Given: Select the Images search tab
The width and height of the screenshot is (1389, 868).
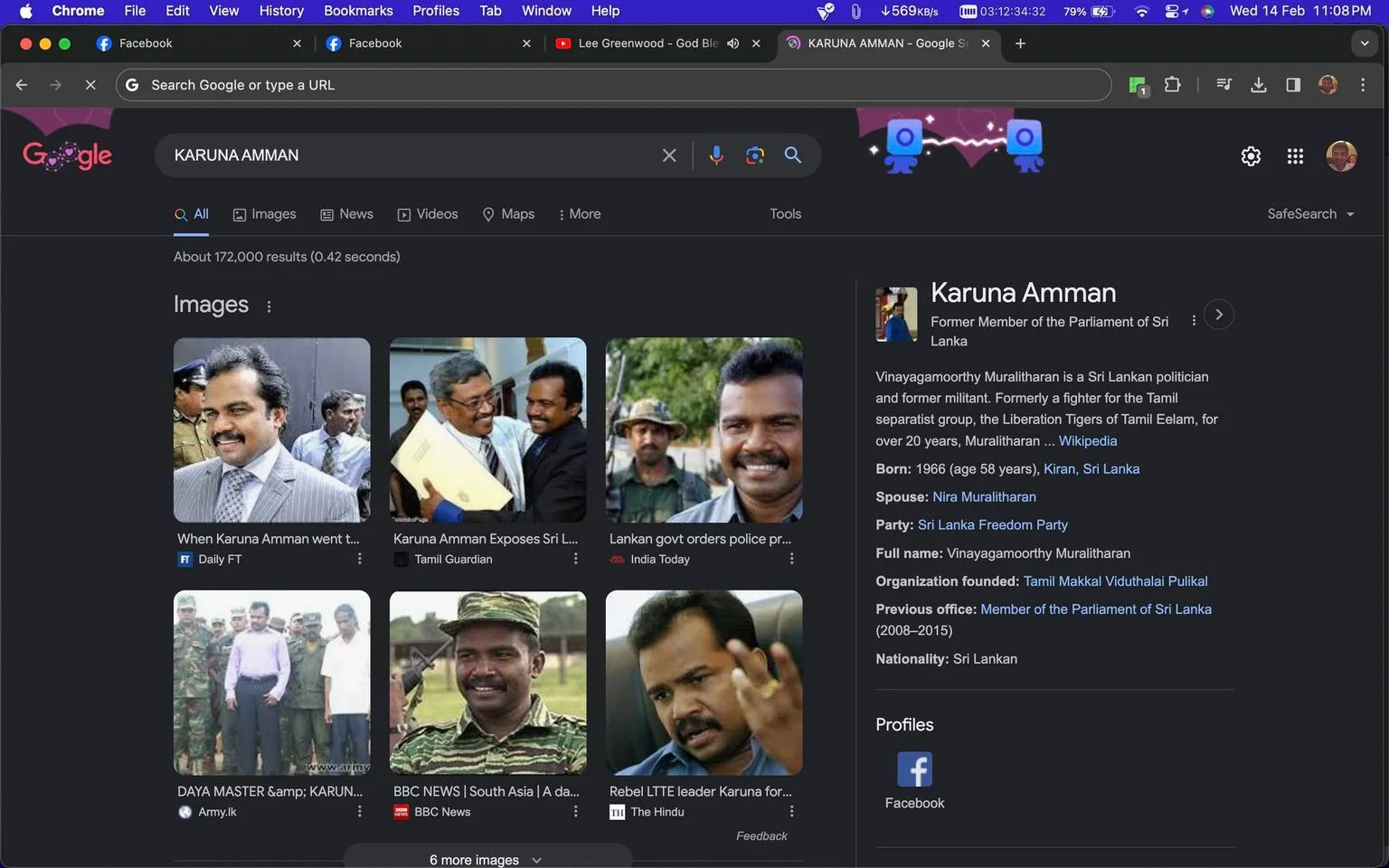Looking at the screenshot, I should 264,214.
